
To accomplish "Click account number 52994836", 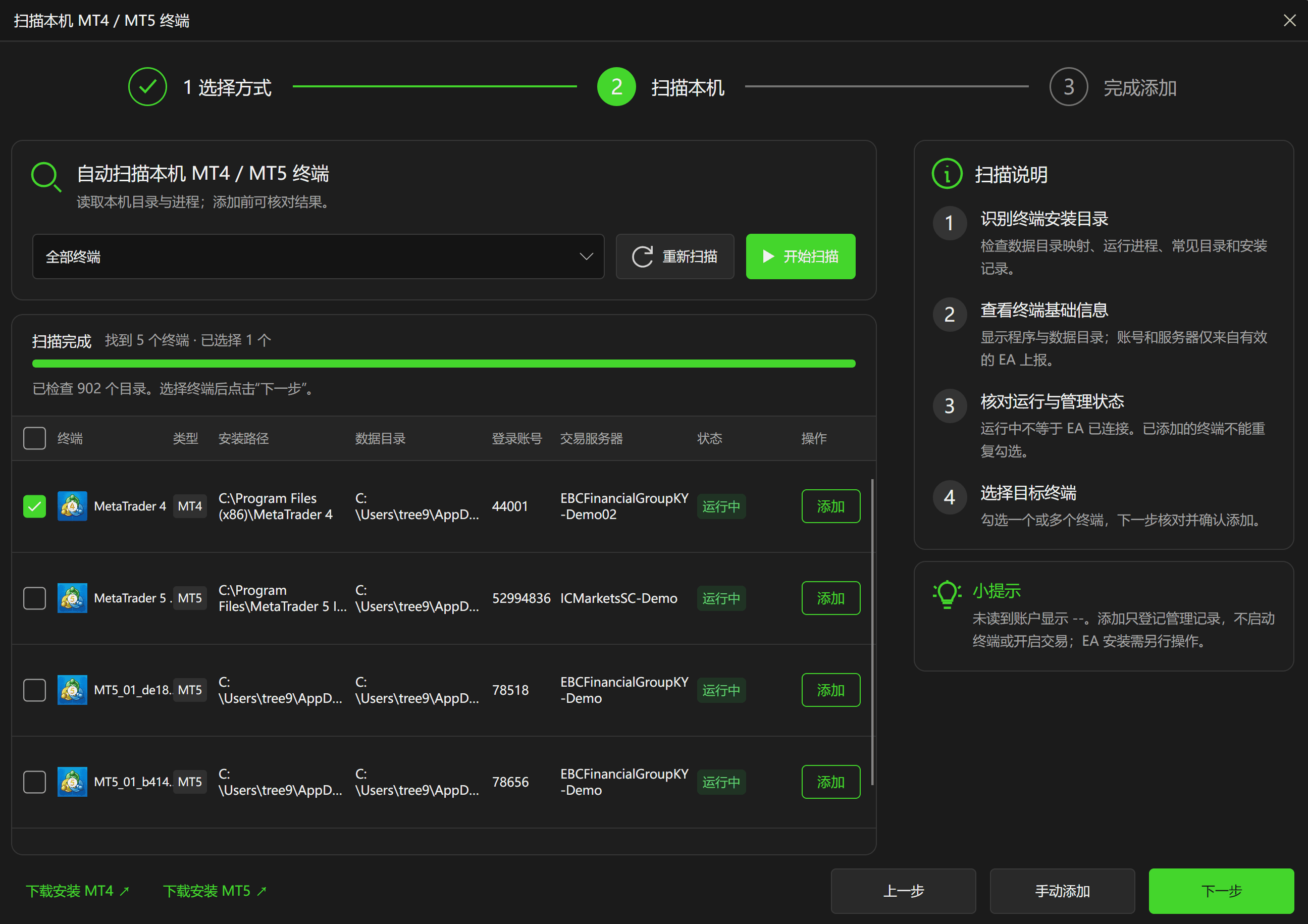I will [521, 598].
